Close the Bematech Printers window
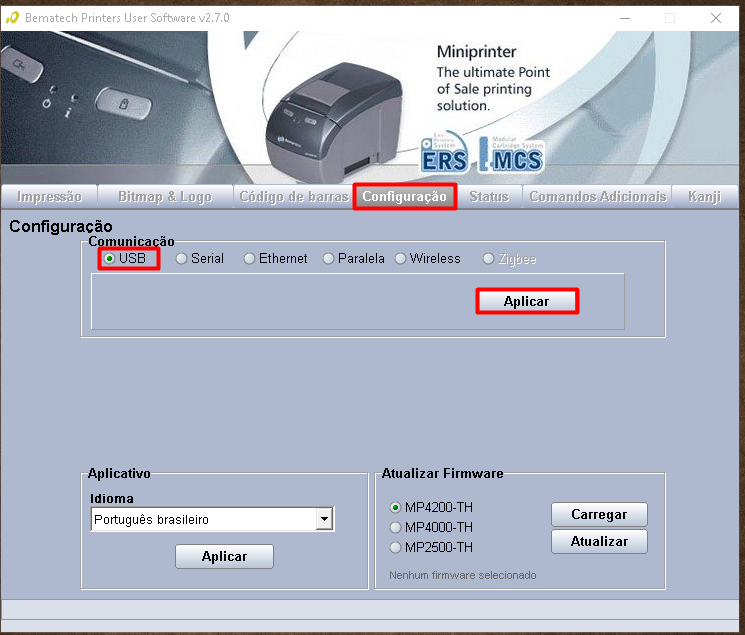The height and width of the screenshot is (635, 745). [716, 18]
